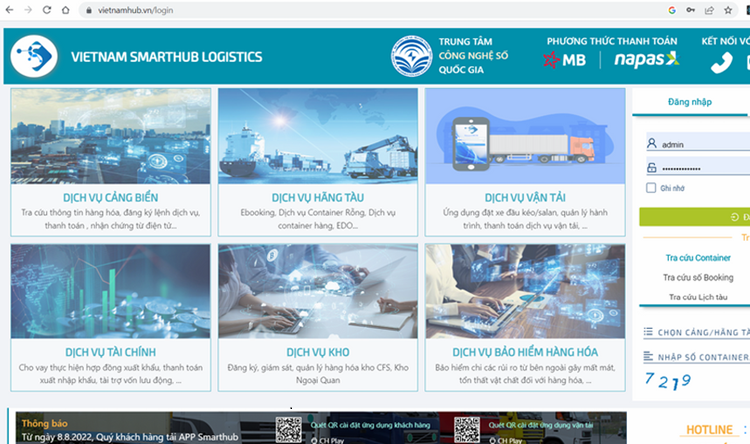The image size is (750, 444).
Task: Select the Tra cứu Container tab
Action: (698, 258)
